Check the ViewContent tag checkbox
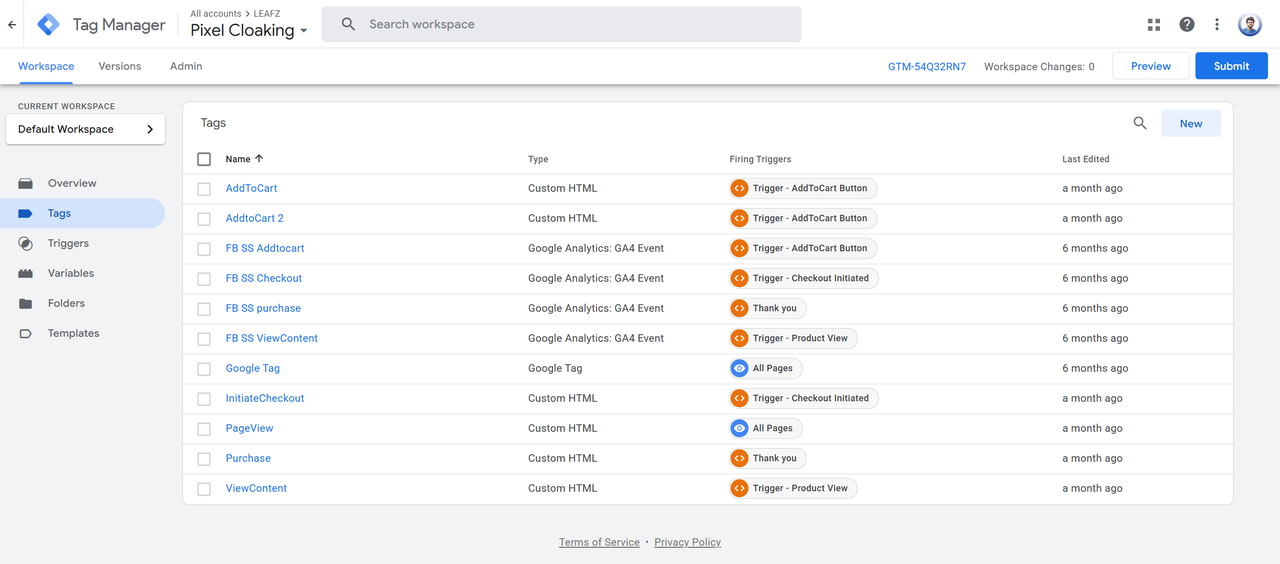Screen dimensions: 1280x564 [x=204, y=489]
